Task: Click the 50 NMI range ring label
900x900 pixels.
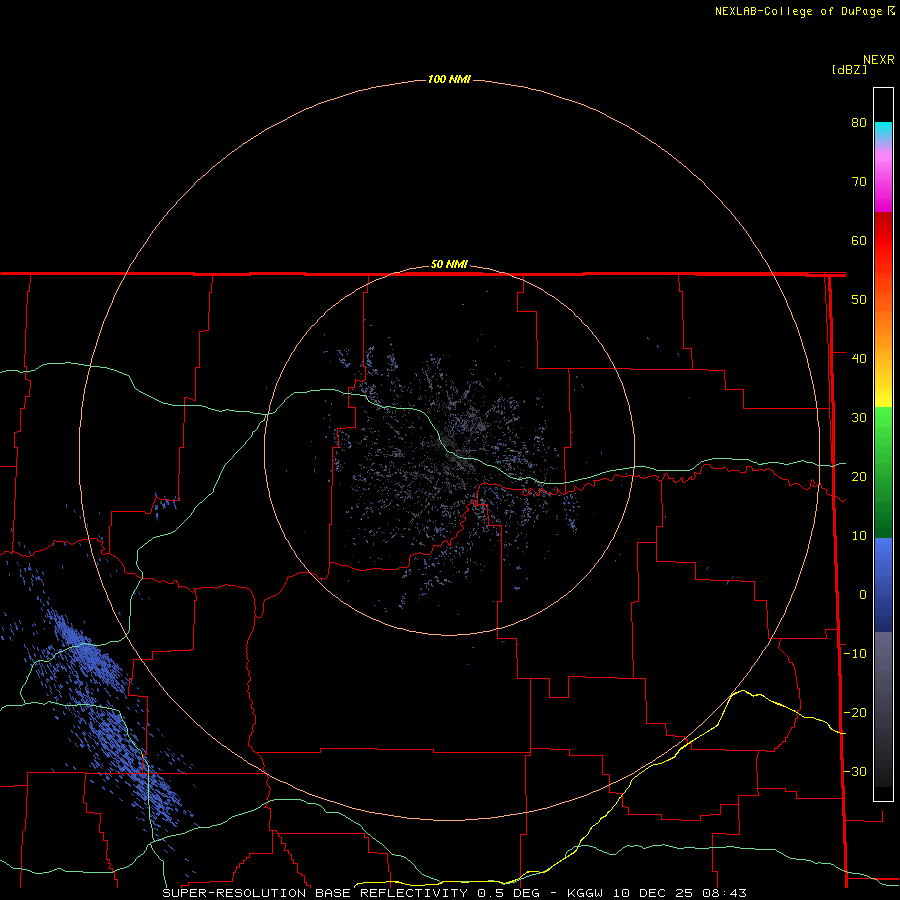Action: pos(449,265)
